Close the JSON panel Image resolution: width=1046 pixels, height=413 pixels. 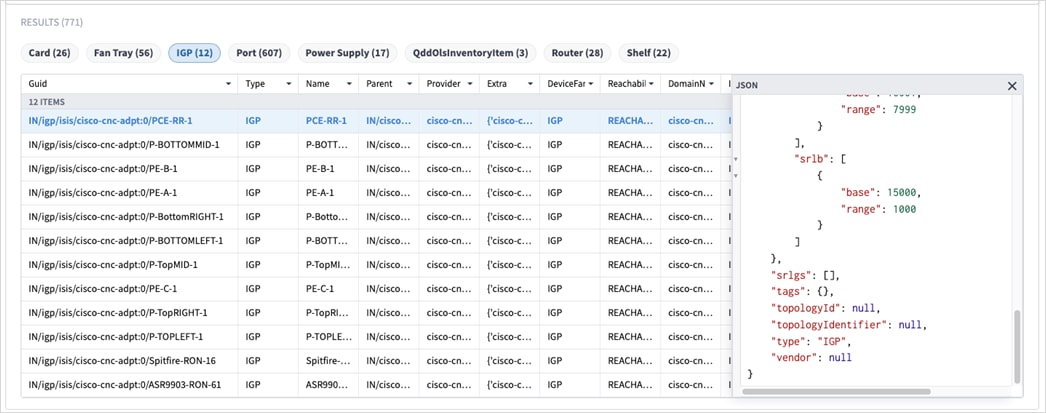click(1011, 85)
